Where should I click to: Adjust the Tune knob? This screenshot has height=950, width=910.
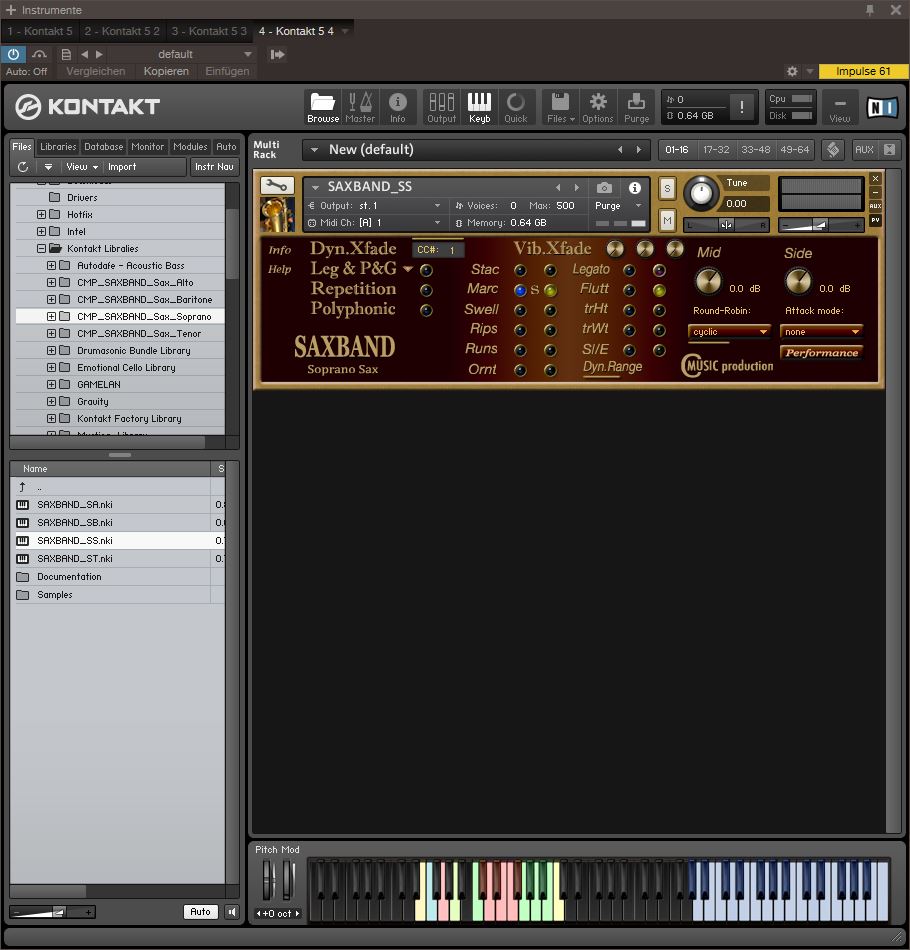point(701,193)
